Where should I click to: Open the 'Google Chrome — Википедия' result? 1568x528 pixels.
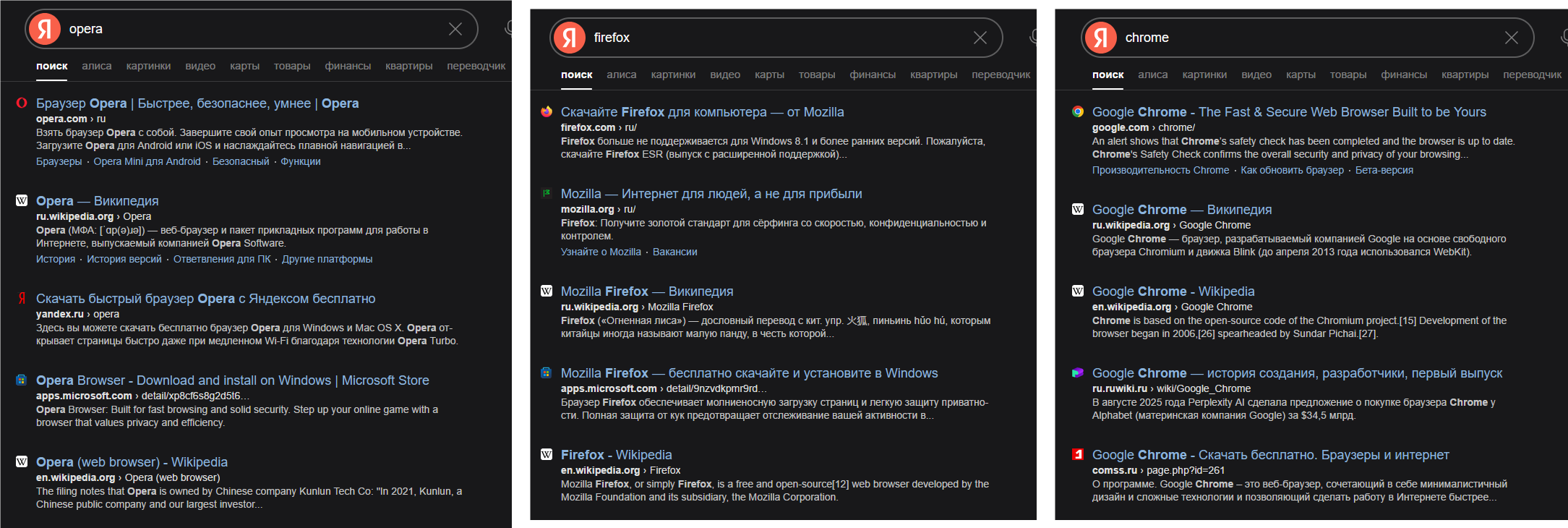point(1182,210)
